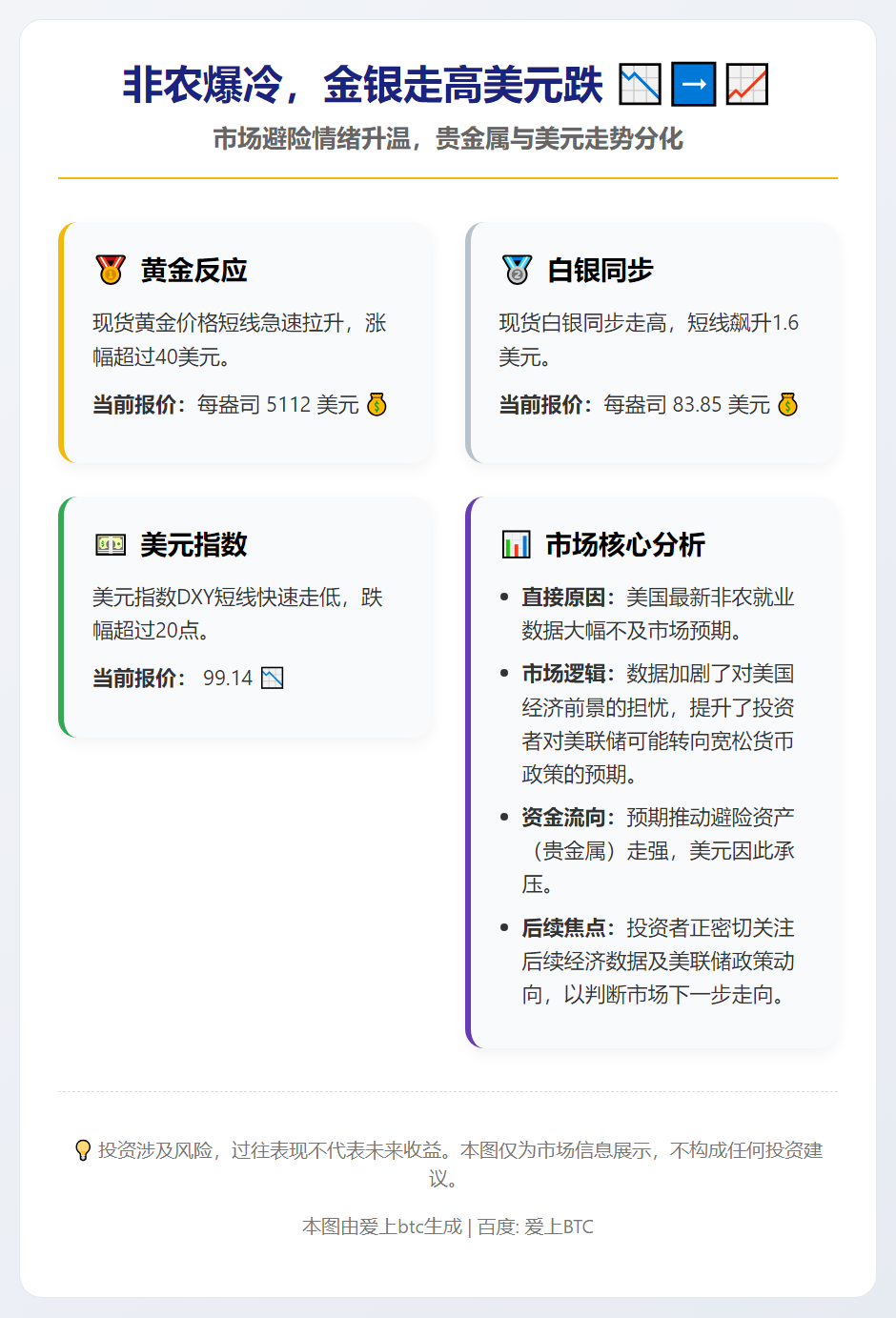This screenshot has height=1318, width=896.
Task: Click the falling chart icon after 99.14
Action: coord(273,679)
